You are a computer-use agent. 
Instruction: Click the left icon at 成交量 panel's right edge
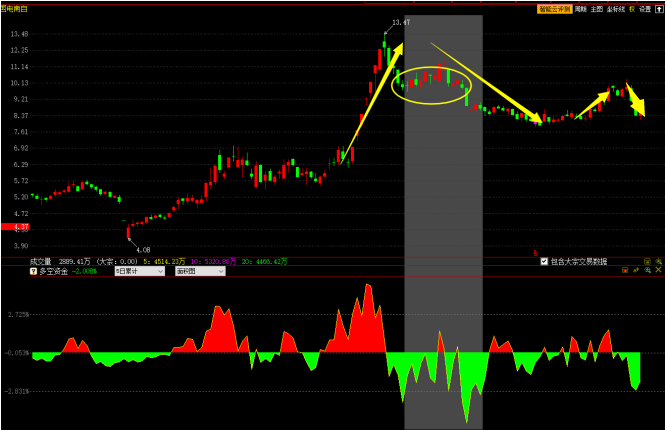click(x=647, y=261)
